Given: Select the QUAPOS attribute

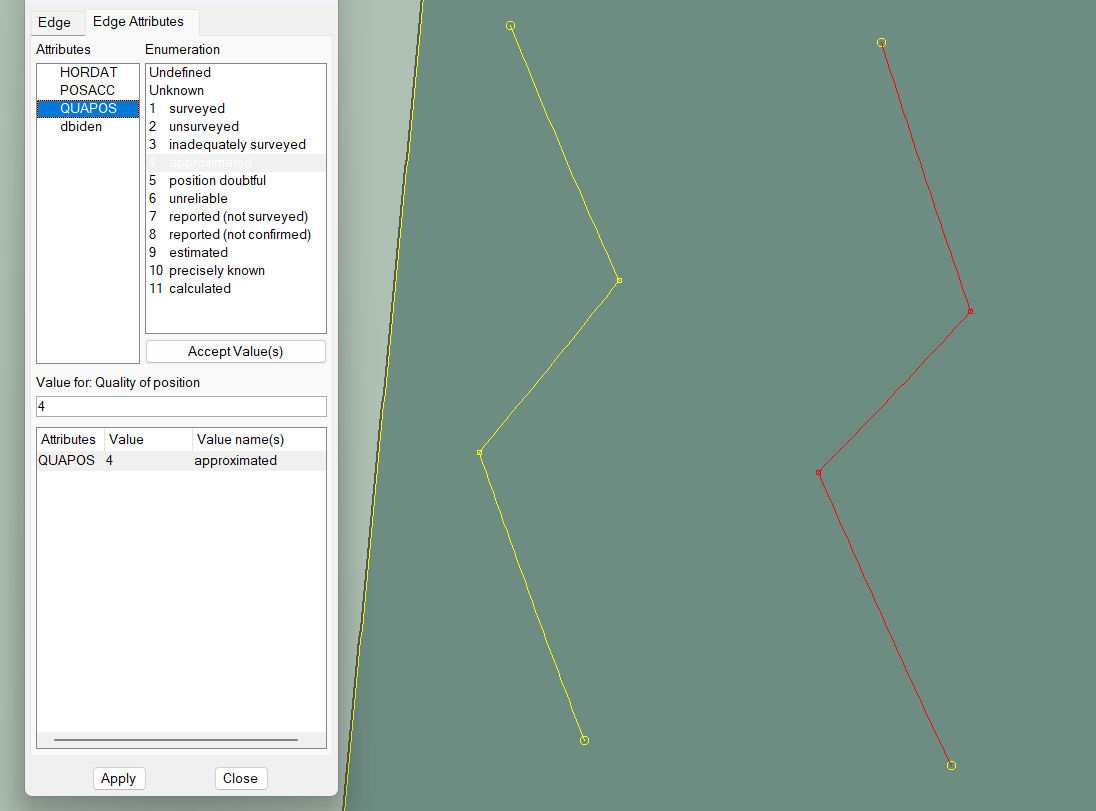Looking at the screenshot, I should (x=88, y=108).
